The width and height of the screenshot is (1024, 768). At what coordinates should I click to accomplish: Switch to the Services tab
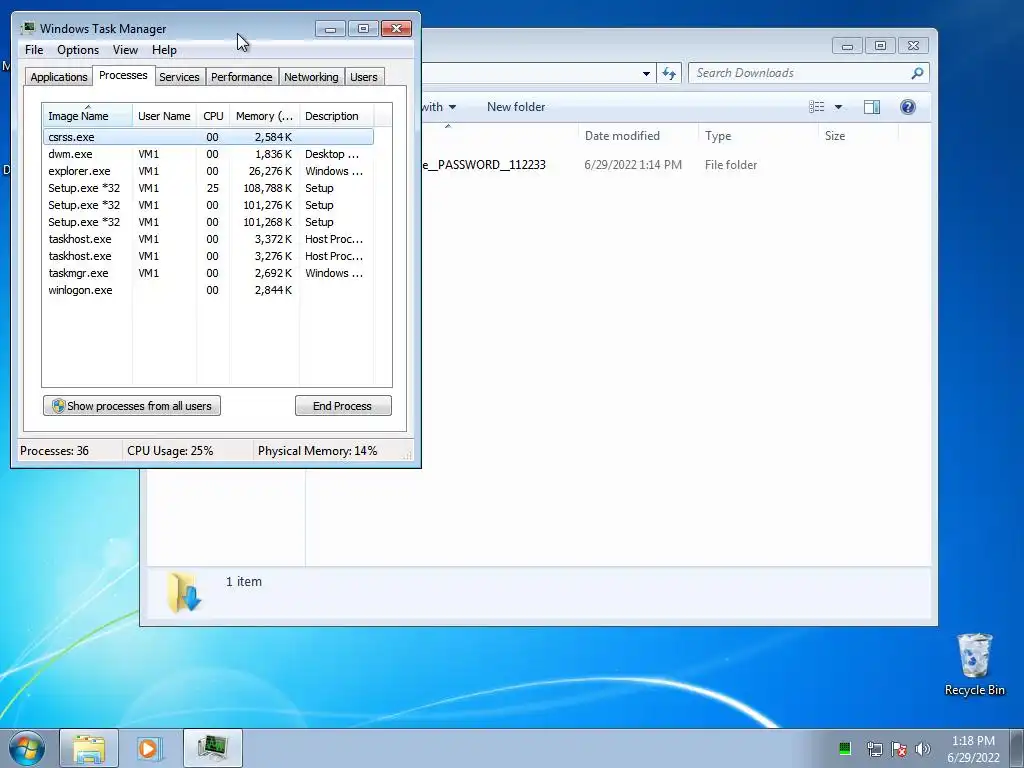click(179, 77)
